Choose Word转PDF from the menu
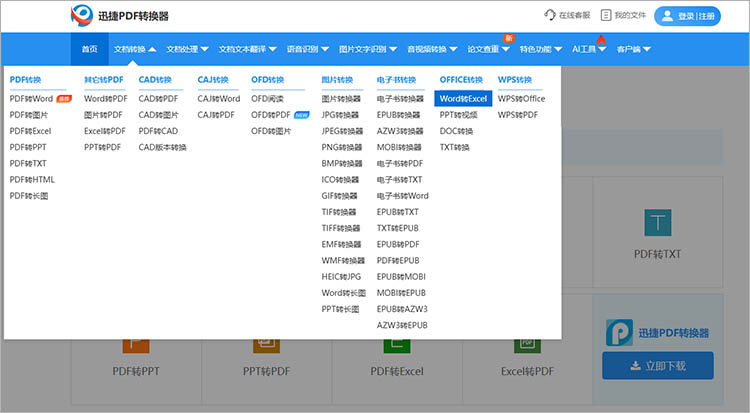The height and width of the screenshot is (413, 750). pos(106,99)
